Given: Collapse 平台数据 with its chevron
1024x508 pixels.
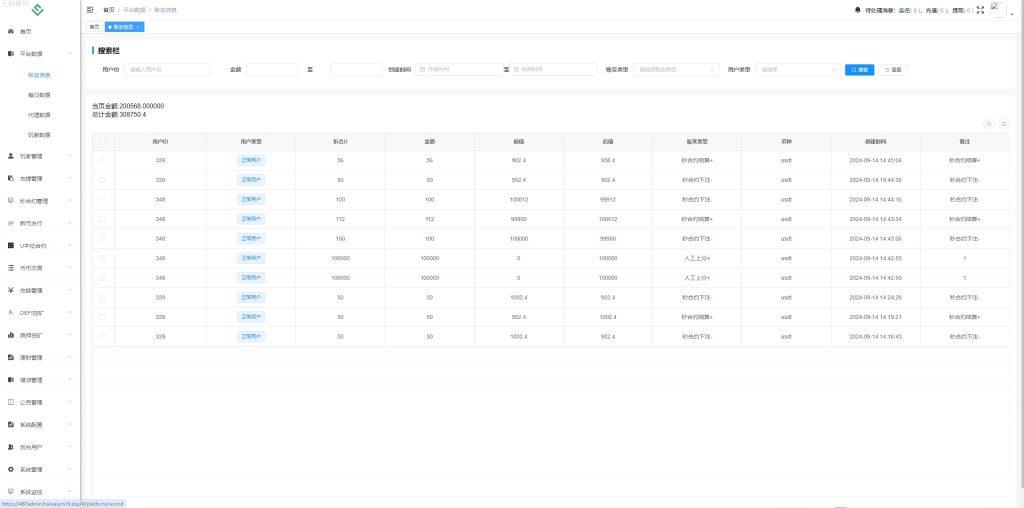Looking at the screenshot, I should [x=70, y=54].
